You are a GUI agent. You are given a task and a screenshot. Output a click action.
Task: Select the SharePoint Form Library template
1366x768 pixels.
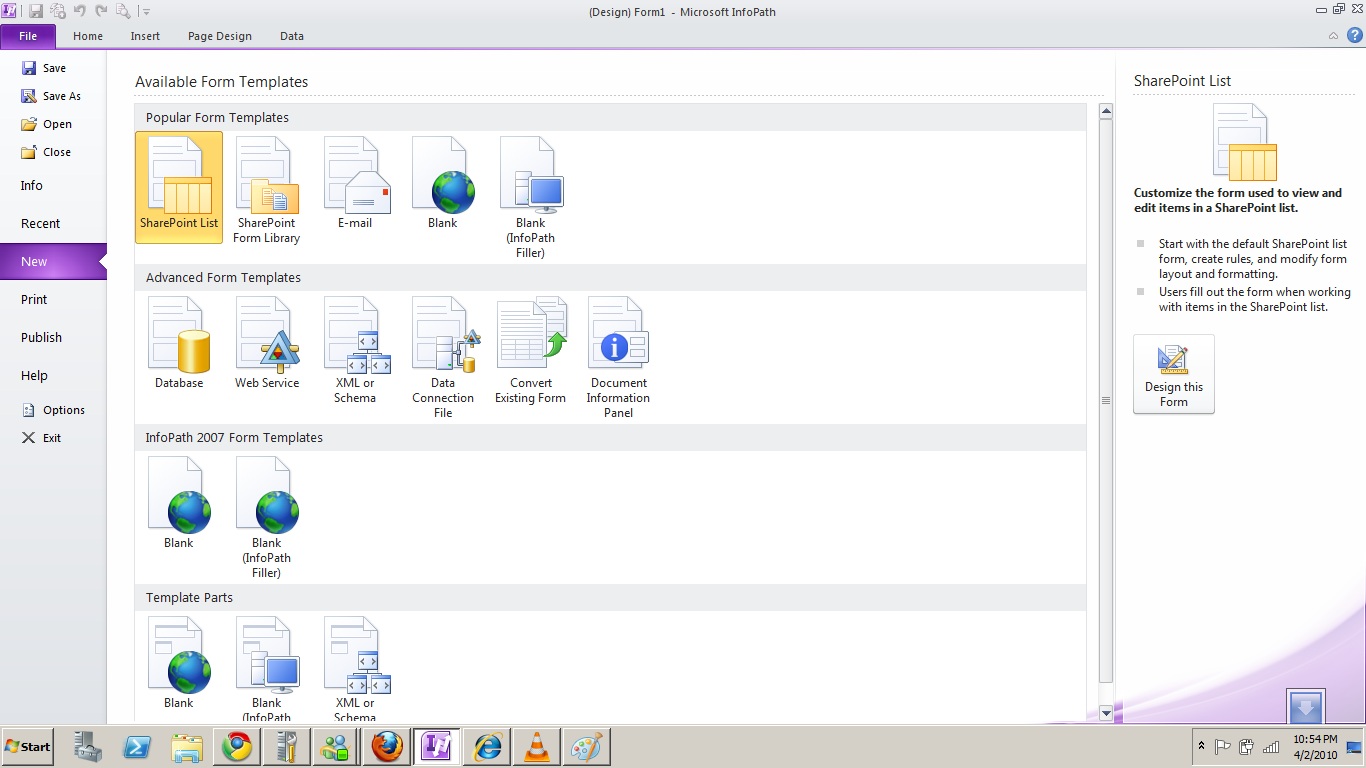tap(267, 190)
